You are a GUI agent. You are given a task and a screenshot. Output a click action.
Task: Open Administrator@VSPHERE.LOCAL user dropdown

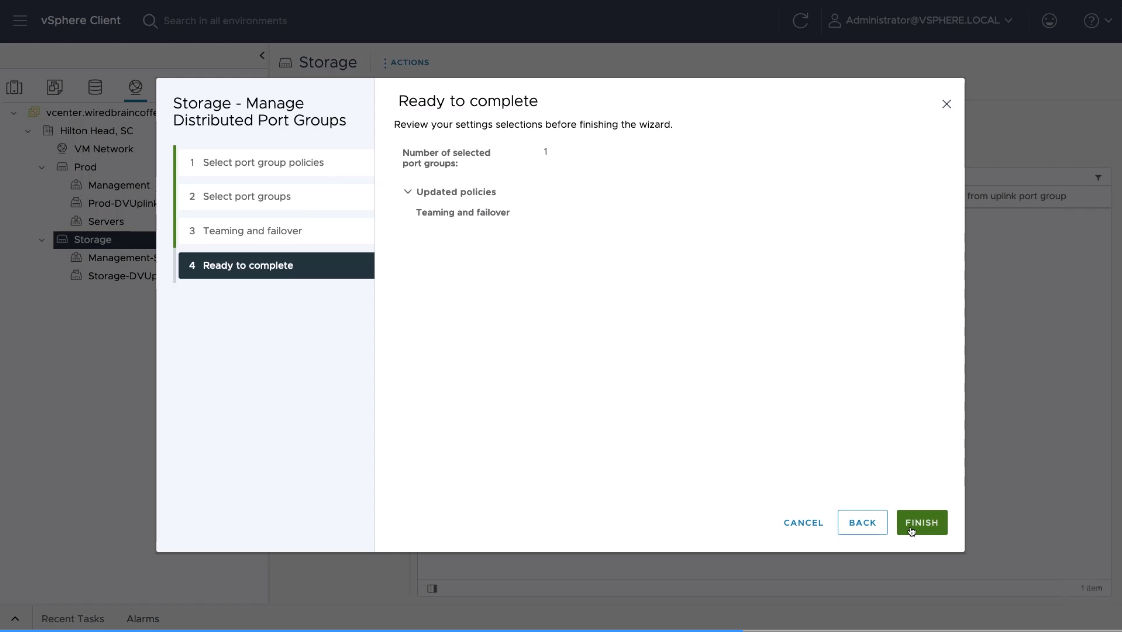(920, 20)
